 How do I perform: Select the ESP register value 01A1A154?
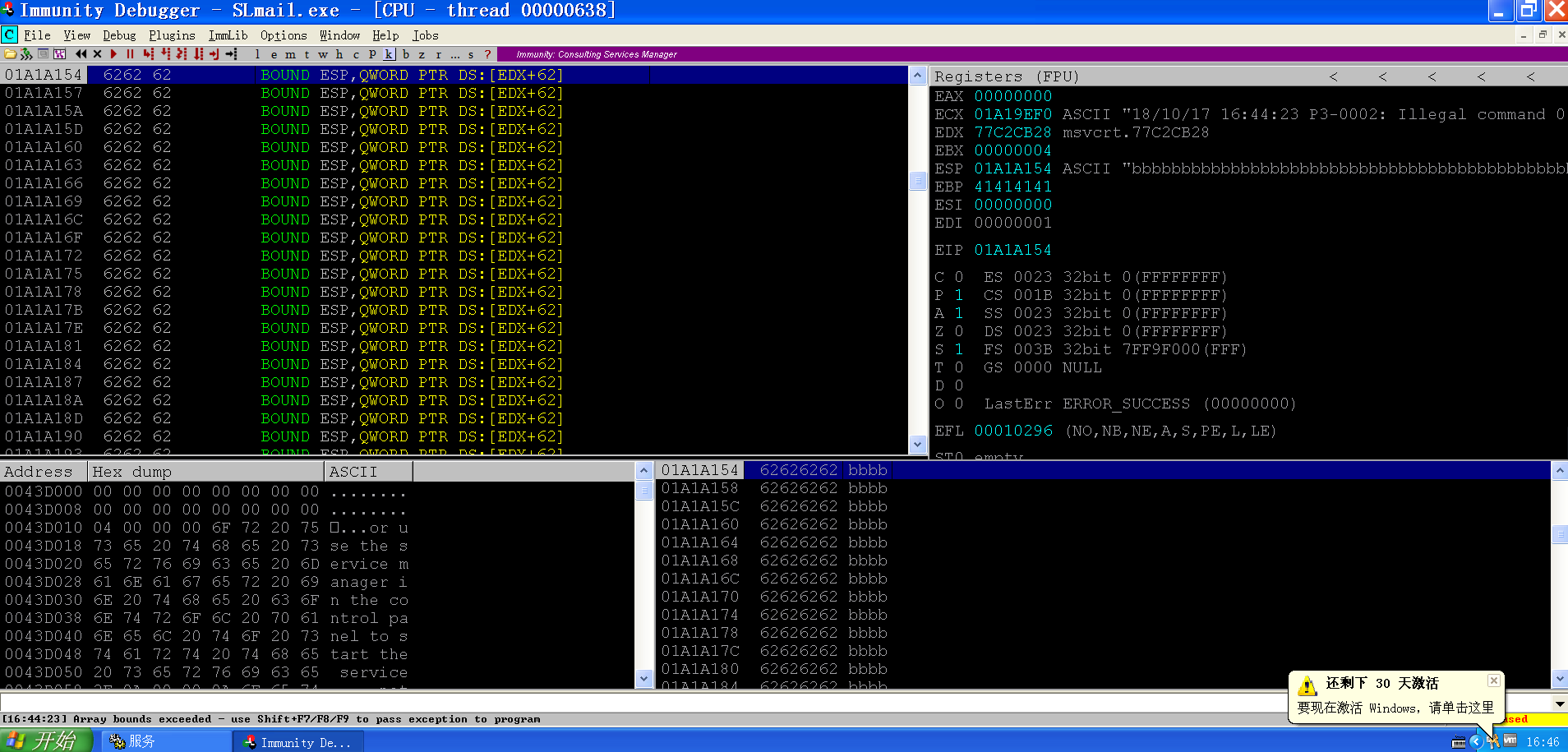point(1012,168)
